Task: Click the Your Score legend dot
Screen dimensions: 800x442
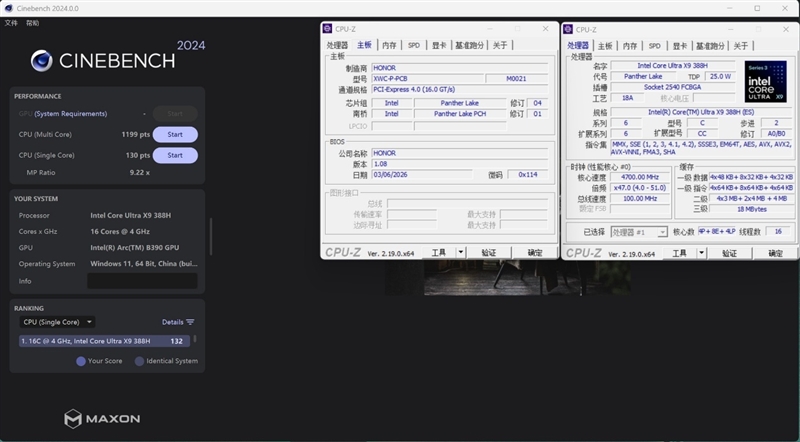Action: (81, 361)
